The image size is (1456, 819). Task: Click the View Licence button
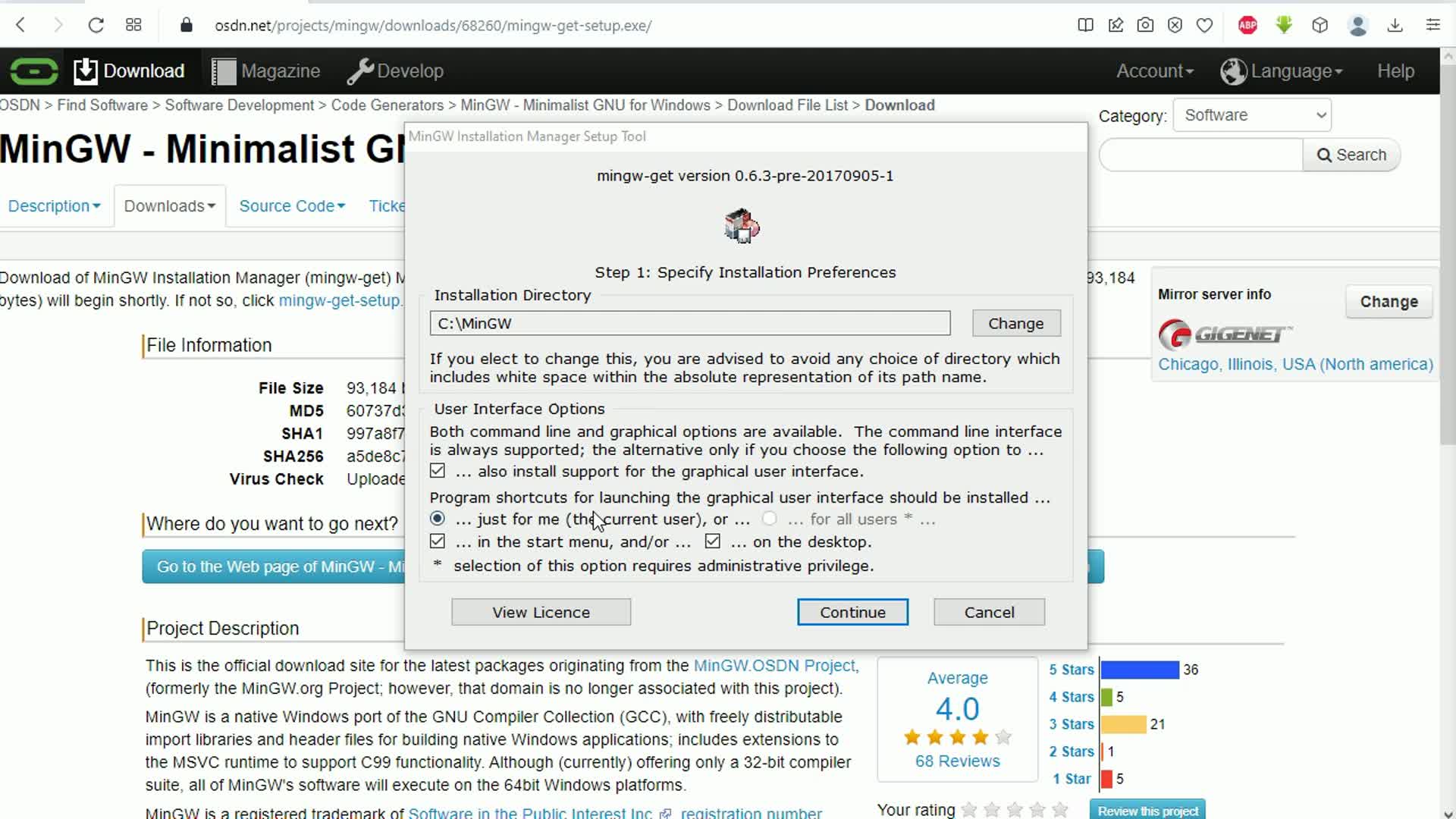click(541, 612)
